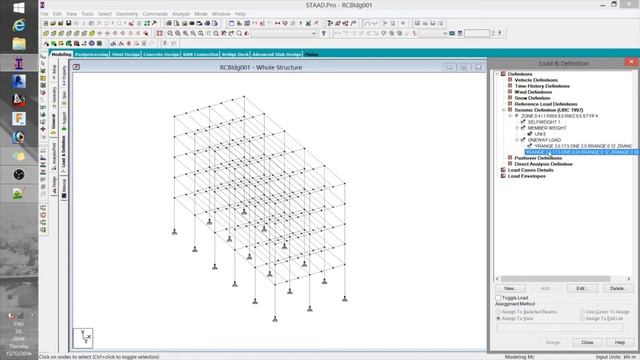640x360 pixels.
Task: Click the right arrow of tree horizontal scrollbar
Action: (629, 279)
